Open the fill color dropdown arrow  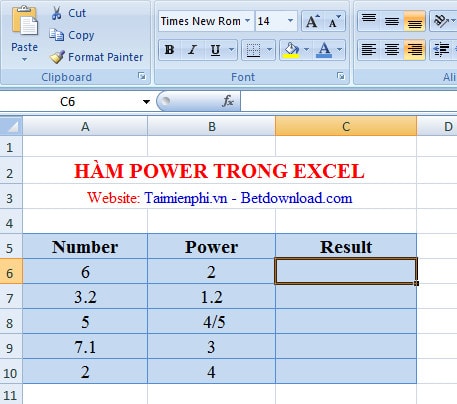pyautogui.click(x=306, y=50)
